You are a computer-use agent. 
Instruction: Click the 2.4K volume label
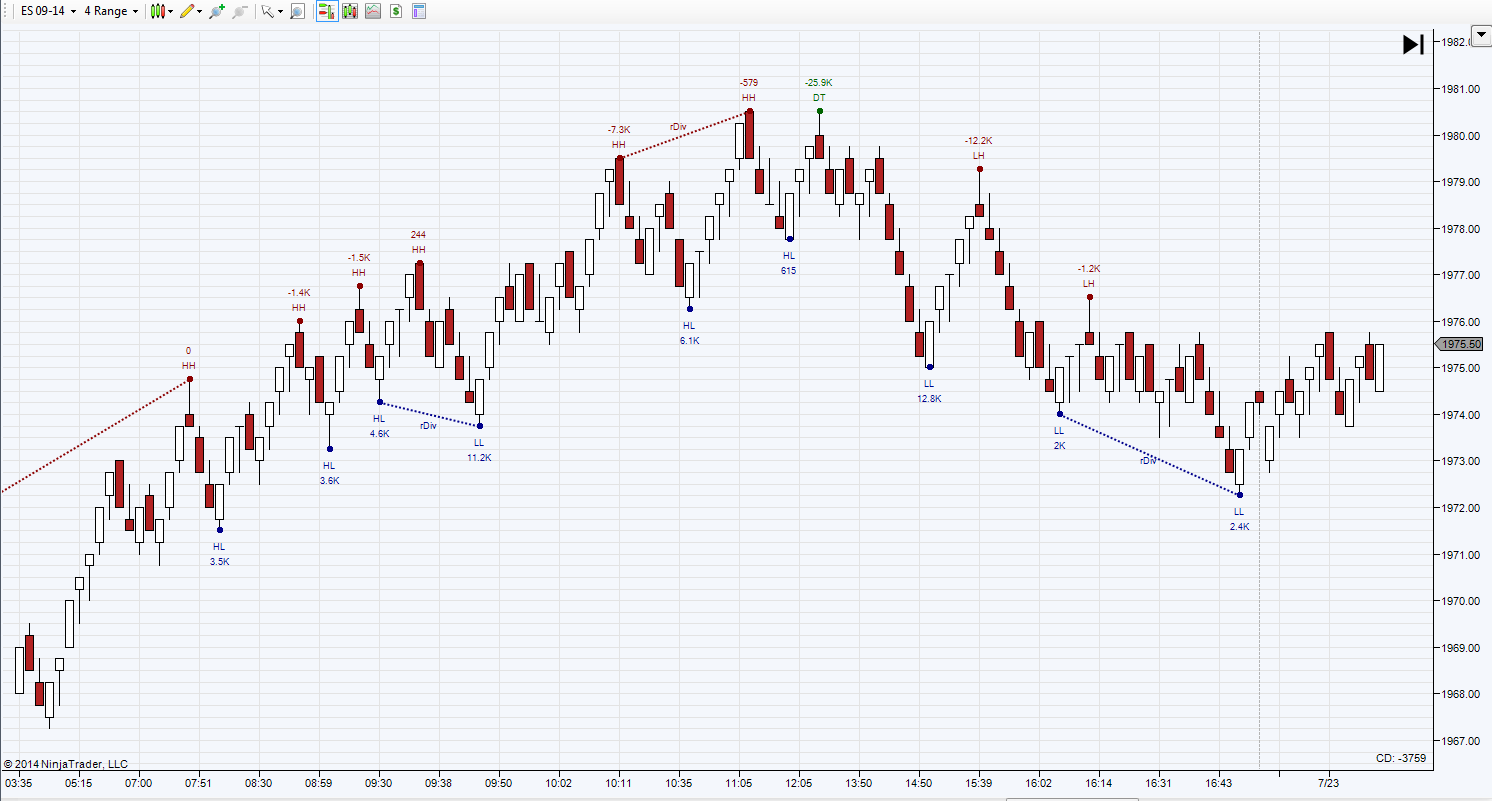1239,526
